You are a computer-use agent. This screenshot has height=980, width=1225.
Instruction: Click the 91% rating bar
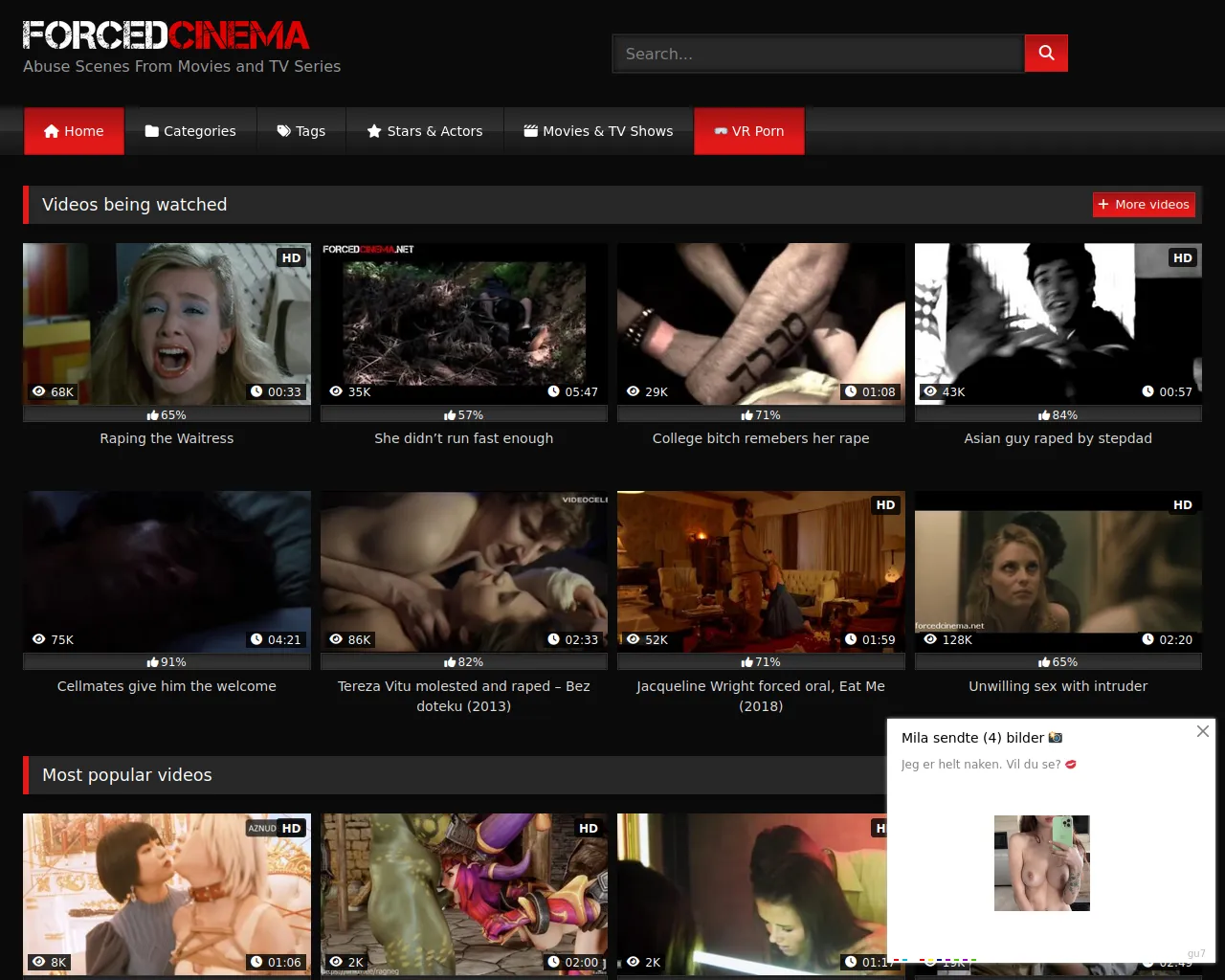(167, 662)
